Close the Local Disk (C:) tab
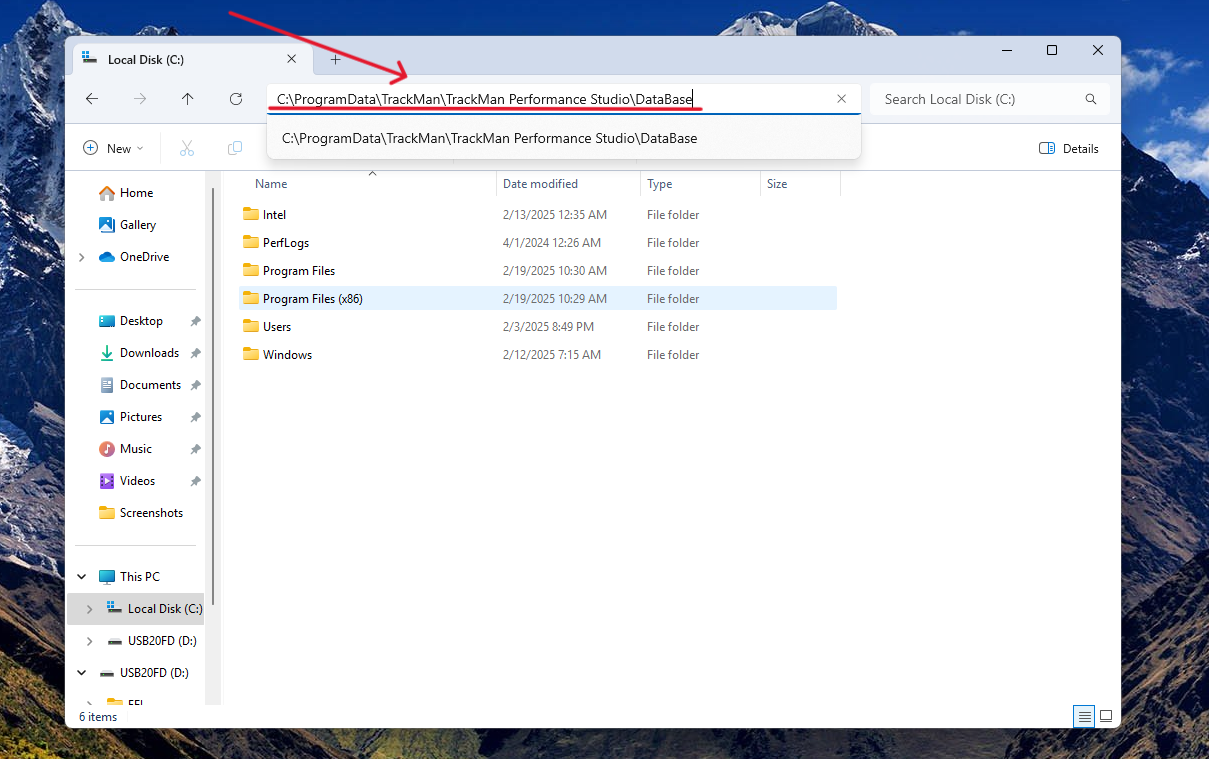 point(291,59)
